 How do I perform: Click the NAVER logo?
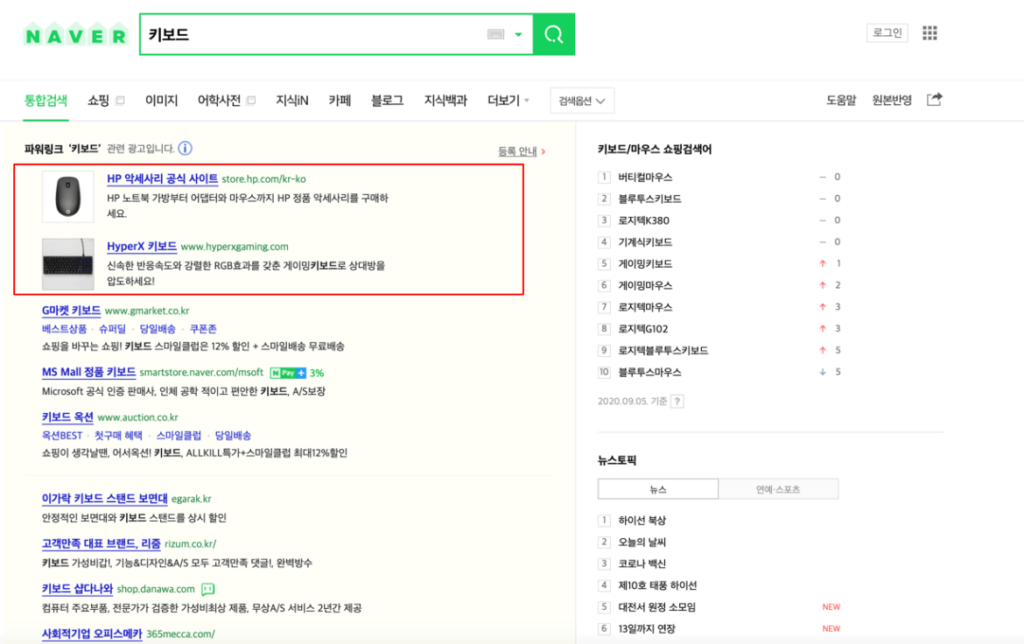pyautogui.click(x=76, y=35)
